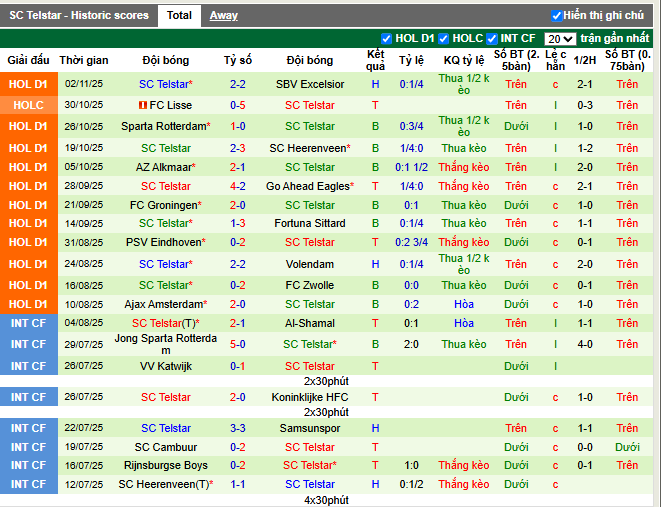Click the 0:1 1/2 odds in AZ Alkmaar row
This screenshot has height=507, width=661.
point(411,167)
